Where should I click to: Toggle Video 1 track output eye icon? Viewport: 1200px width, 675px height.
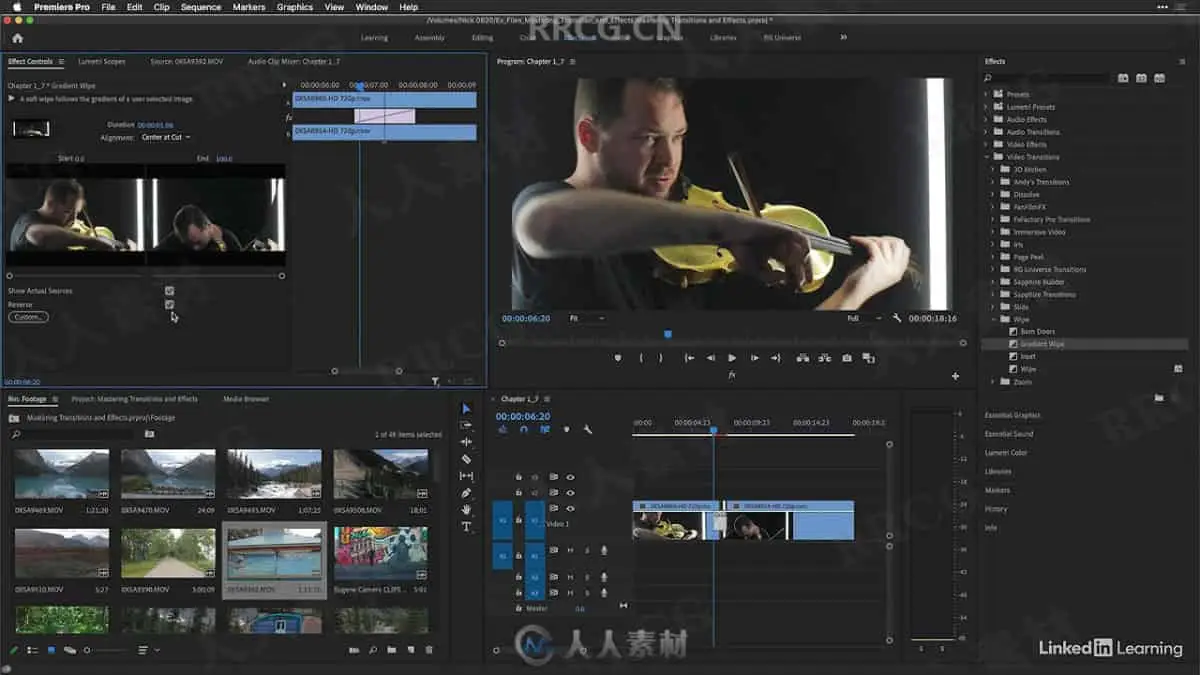570,509
